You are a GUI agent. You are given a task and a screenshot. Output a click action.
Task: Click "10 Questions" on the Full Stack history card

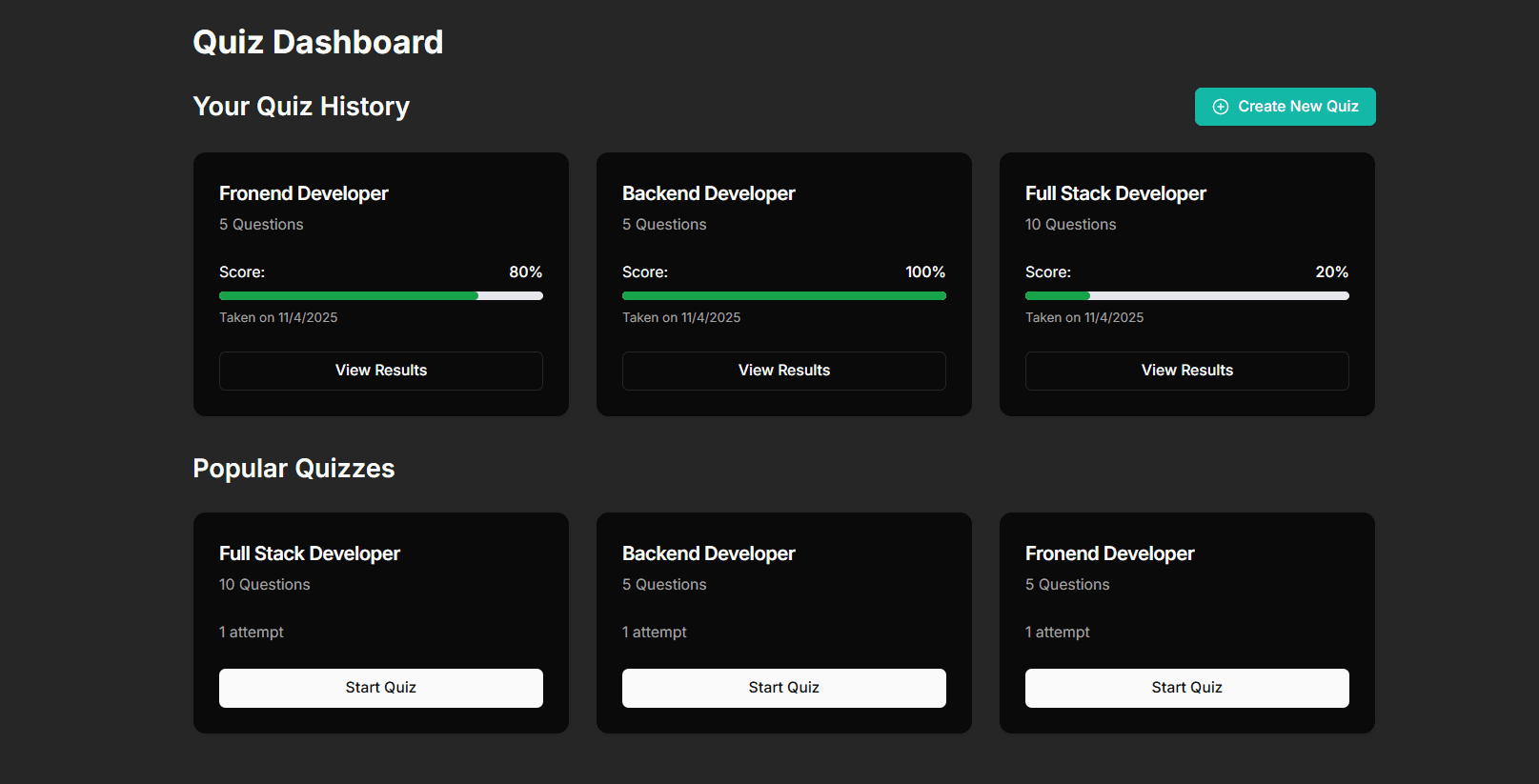(1071, 225)
